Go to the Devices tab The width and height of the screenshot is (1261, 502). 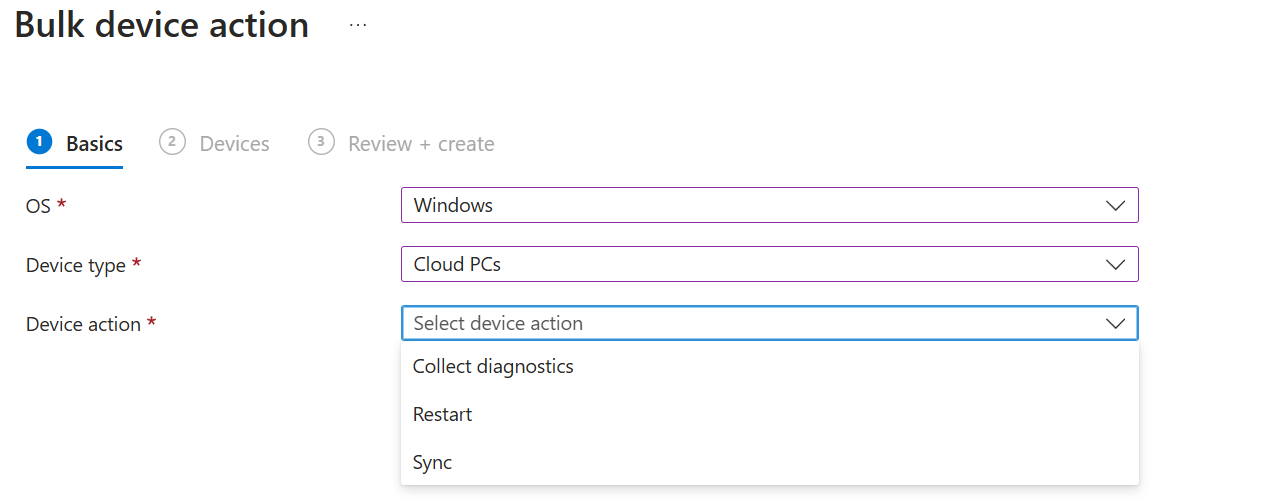coord(234,144)
